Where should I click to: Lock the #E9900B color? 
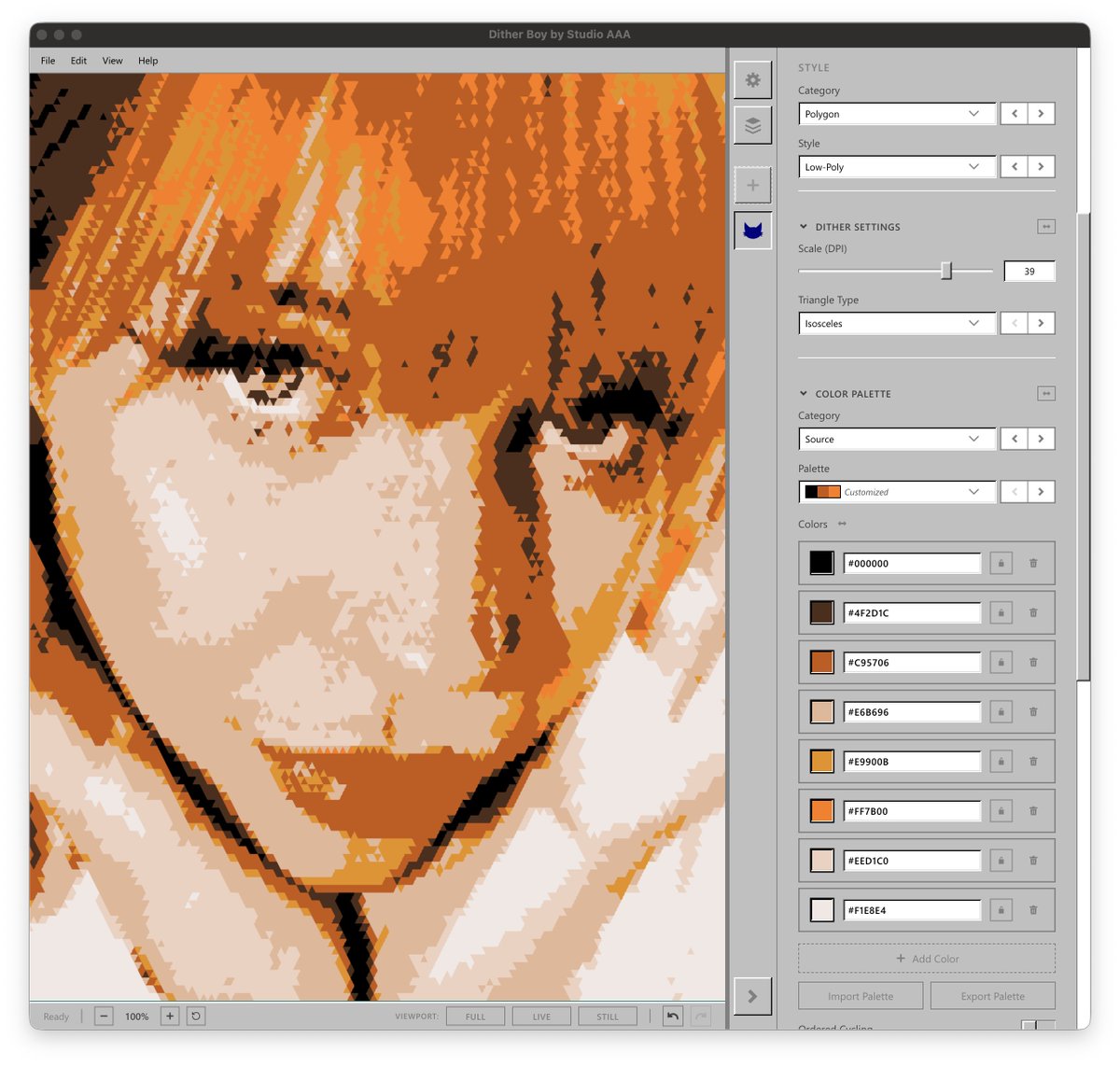coord(1001,761)
